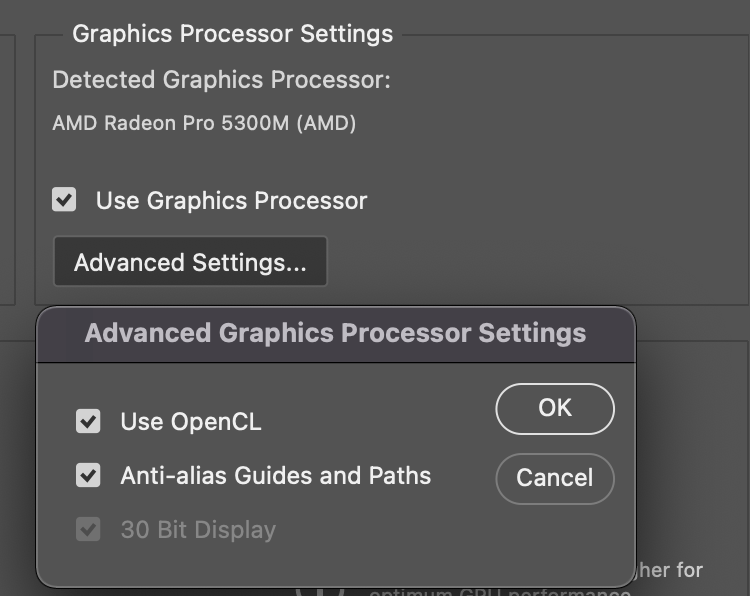Click the "Use OpenCL" label text
This screenshot has width=750, height=596.
191,422
